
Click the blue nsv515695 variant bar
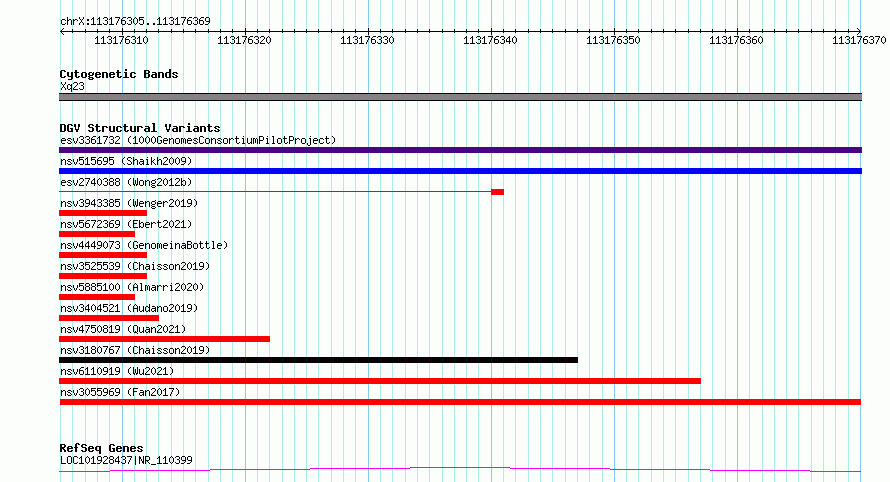460,171
